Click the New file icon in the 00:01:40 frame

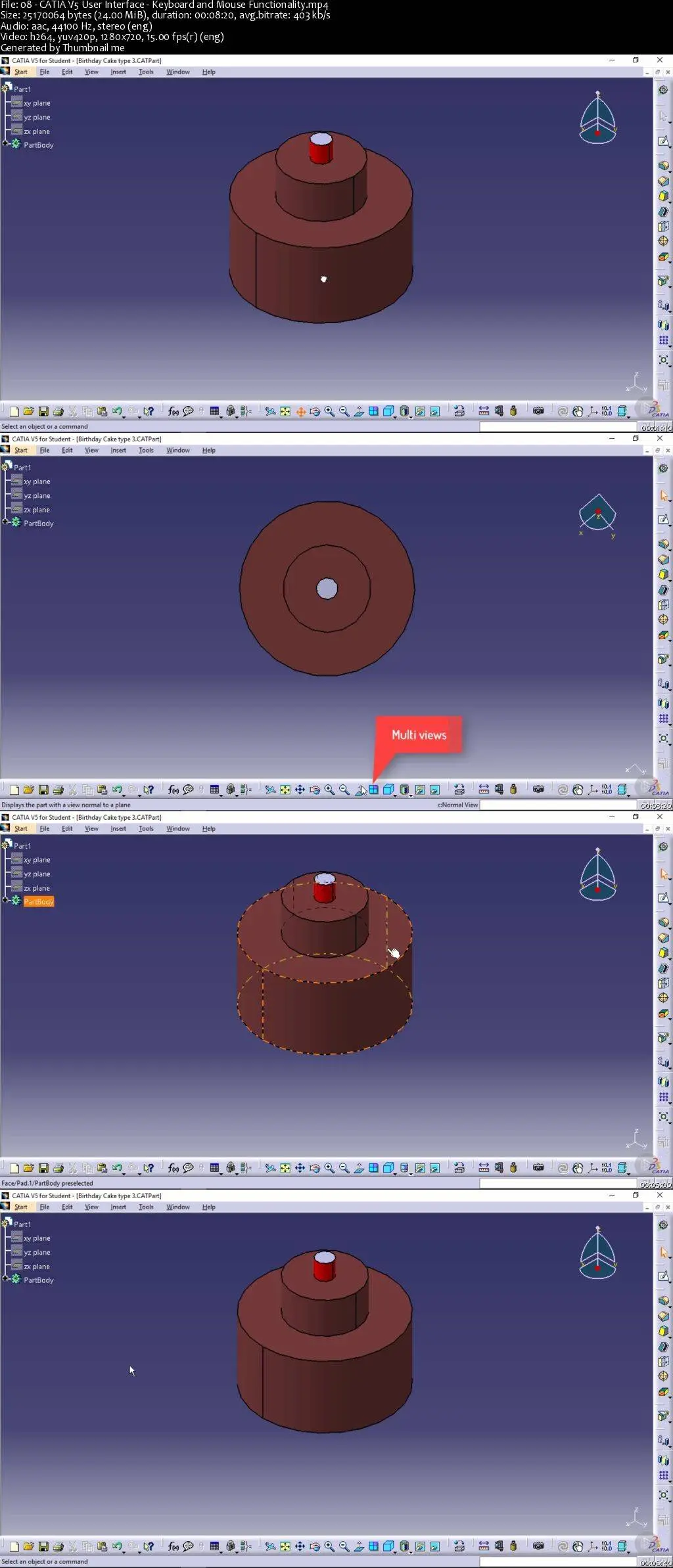(14, 411)
